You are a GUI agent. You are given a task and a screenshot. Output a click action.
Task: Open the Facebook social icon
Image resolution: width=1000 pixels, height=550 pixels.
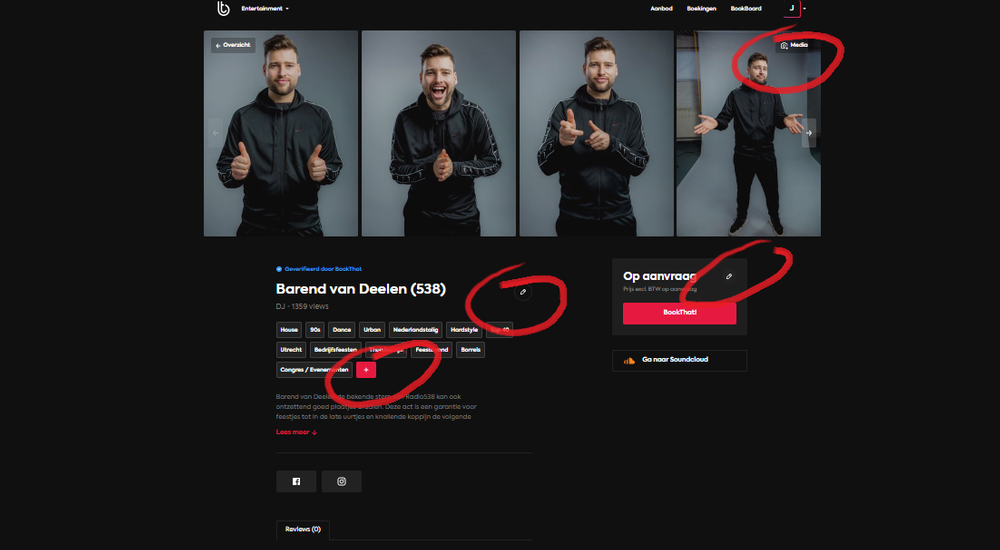pyautogui.click(x=296, y=482)
